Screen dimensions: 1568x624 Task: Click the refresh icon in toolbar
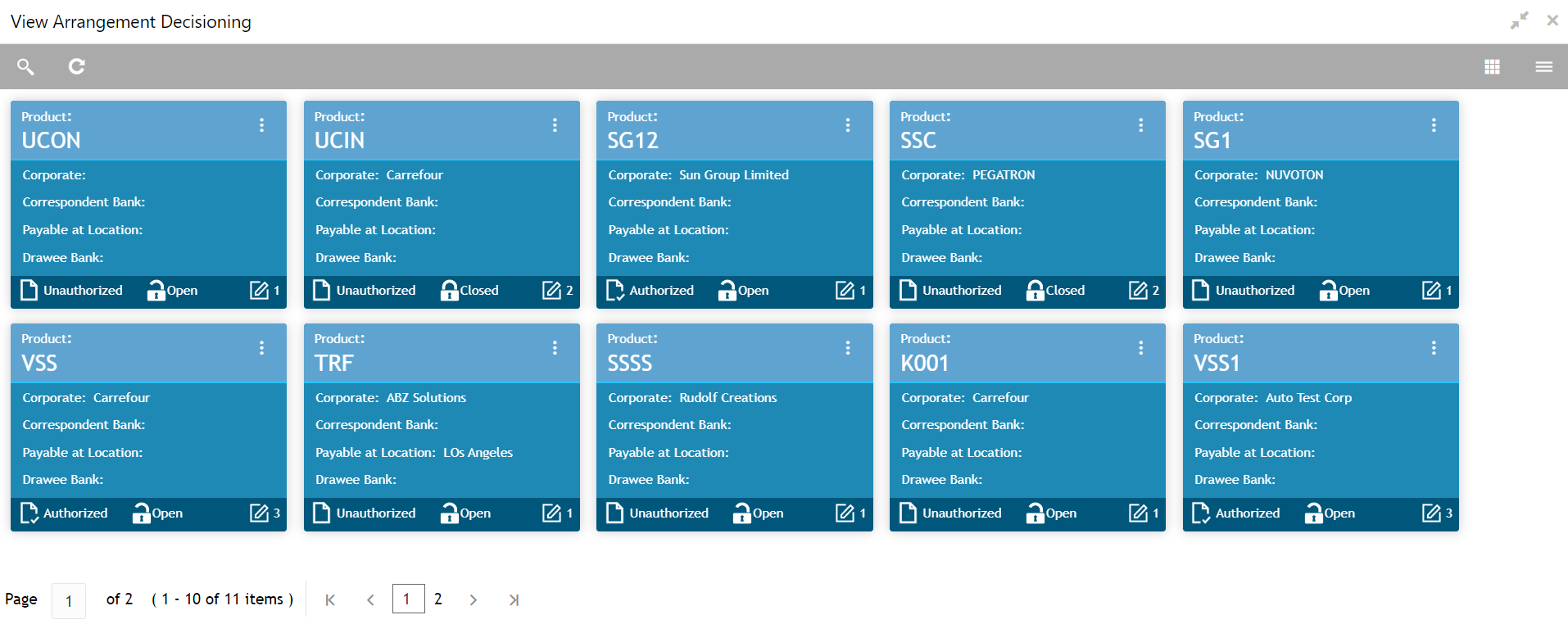click(77, 66)
